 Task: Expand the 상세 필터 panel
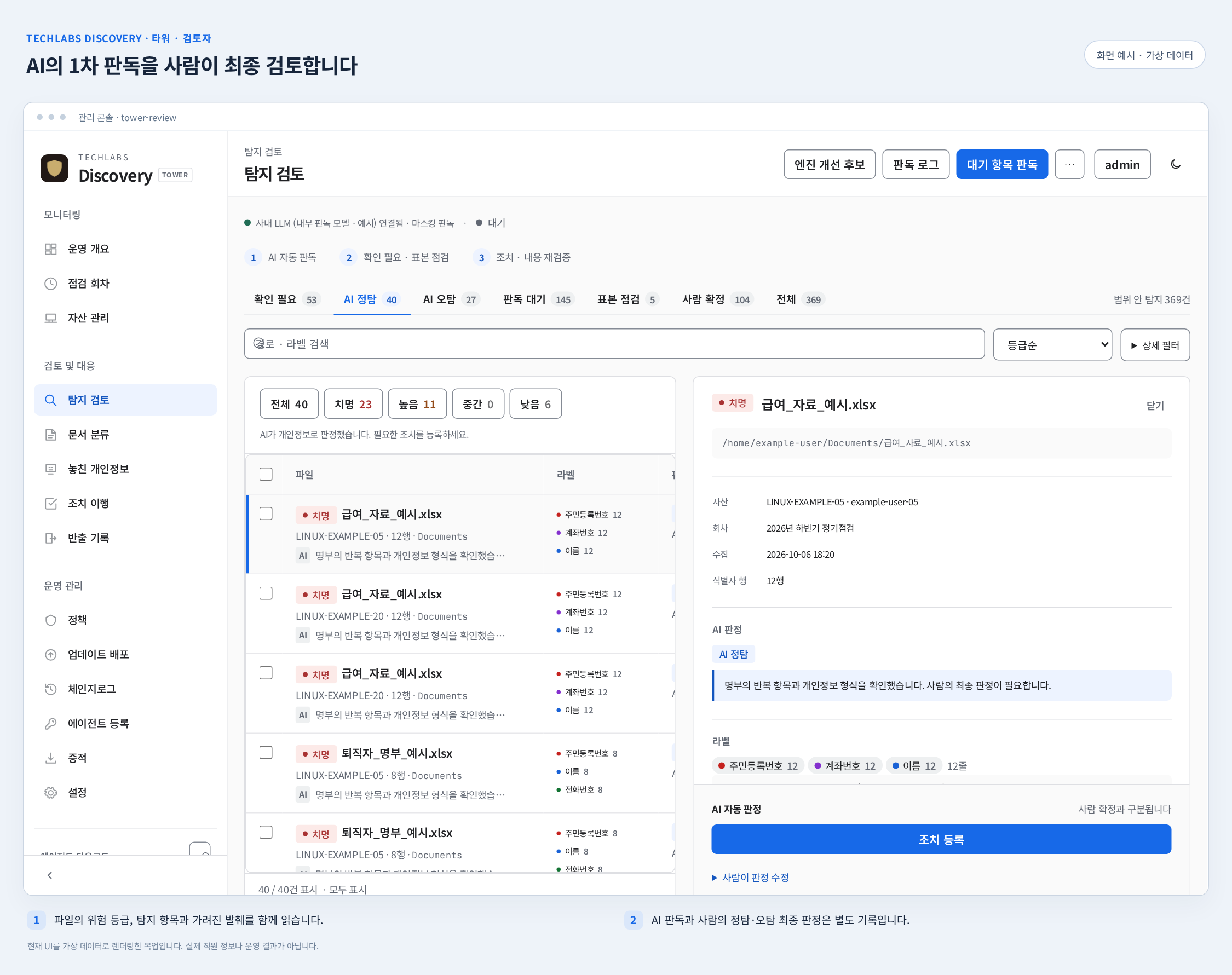(x=1155, y=345)
